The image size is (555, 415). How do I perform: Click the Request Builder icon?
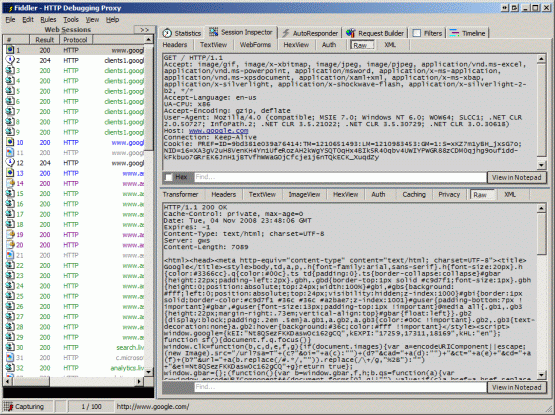[350, 33]
